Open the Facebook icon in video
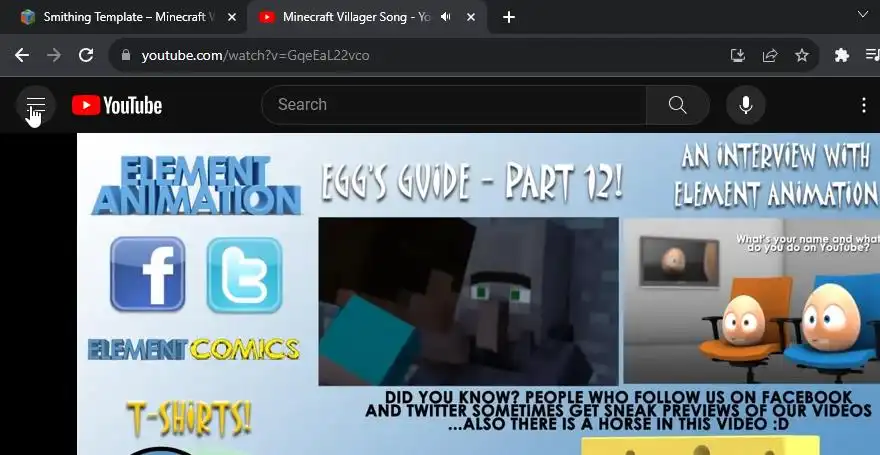Image resolution: width=880 pixels, height=455 pixels. click(148, 274)
